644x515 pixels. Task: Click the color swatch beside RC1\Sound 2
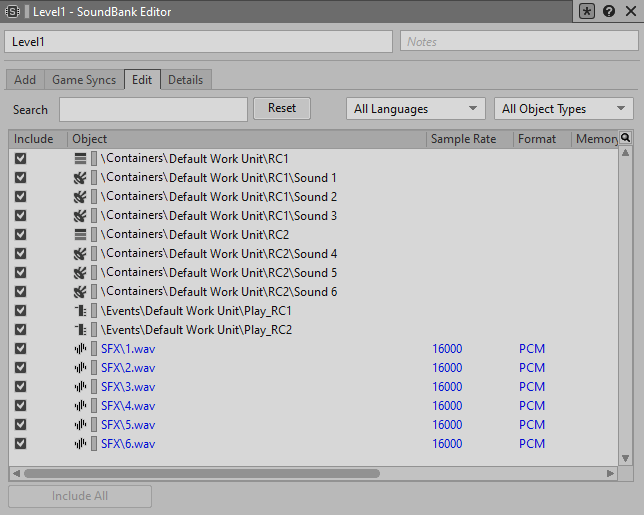94,197
